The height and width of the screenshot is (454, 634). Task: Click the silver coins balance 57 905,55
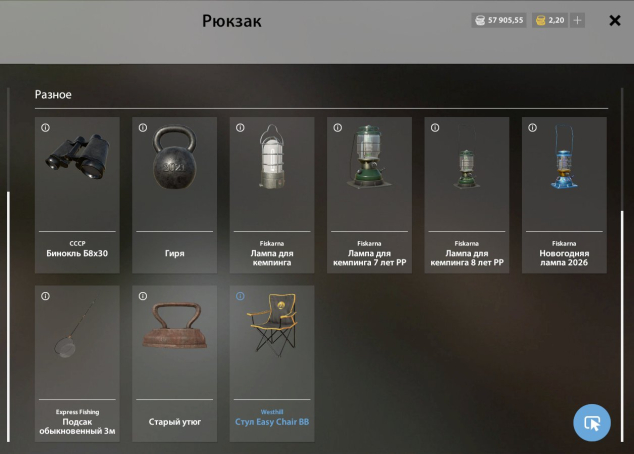499,20
